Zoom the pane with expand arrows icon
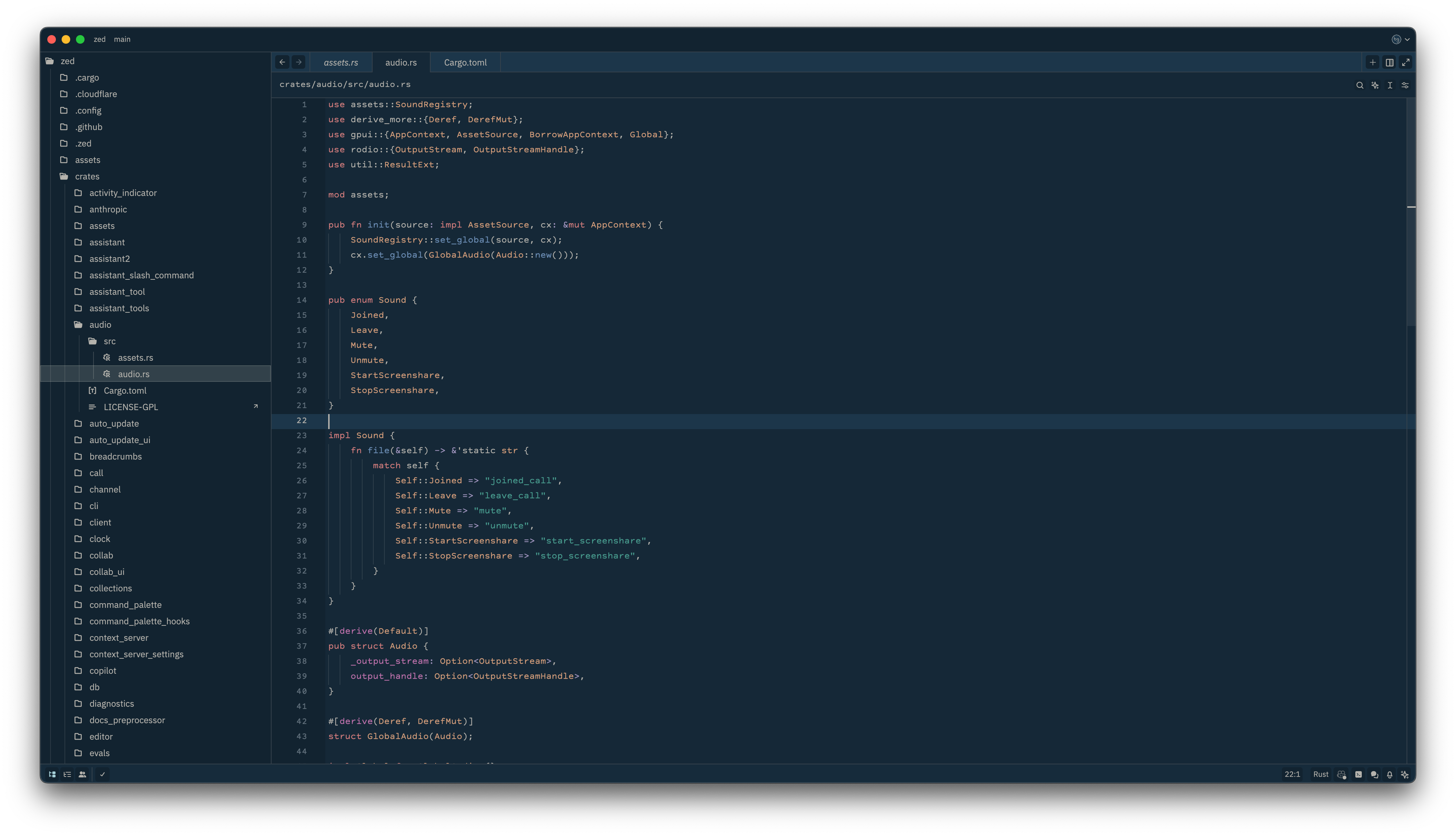This screenshot has width=1456, height=836. click(1405, 62)
